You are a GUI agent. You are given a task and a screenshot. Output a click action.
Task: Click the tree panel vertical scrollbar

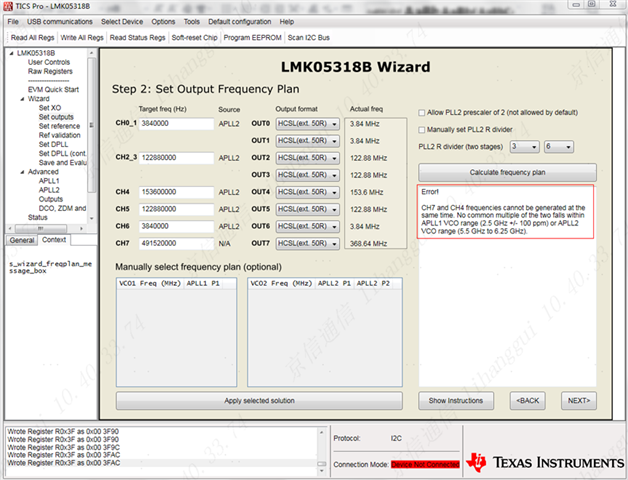pos(92,135)
